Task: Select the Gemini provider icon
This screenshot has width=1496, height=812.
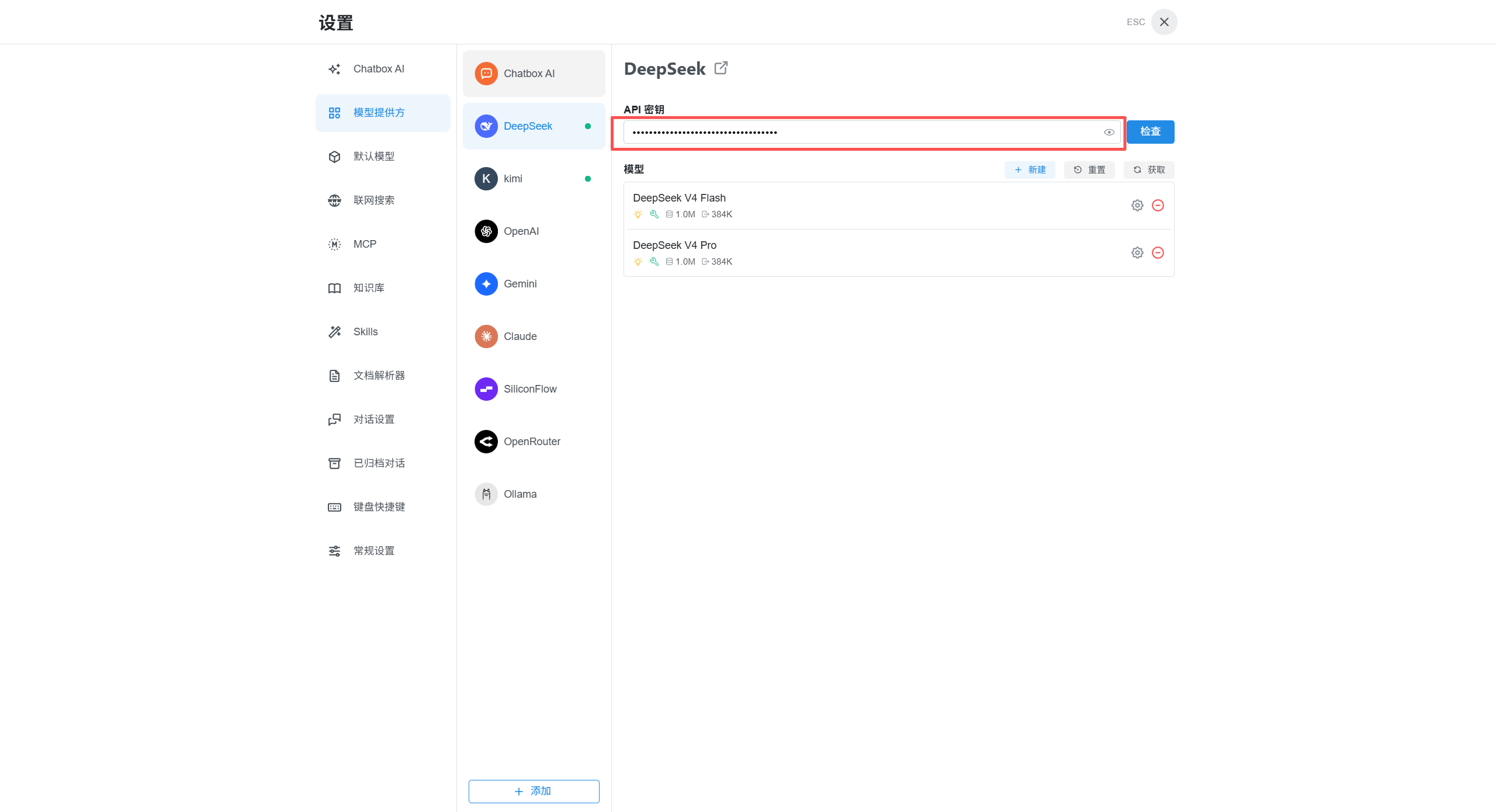Action: coord(486,284)
